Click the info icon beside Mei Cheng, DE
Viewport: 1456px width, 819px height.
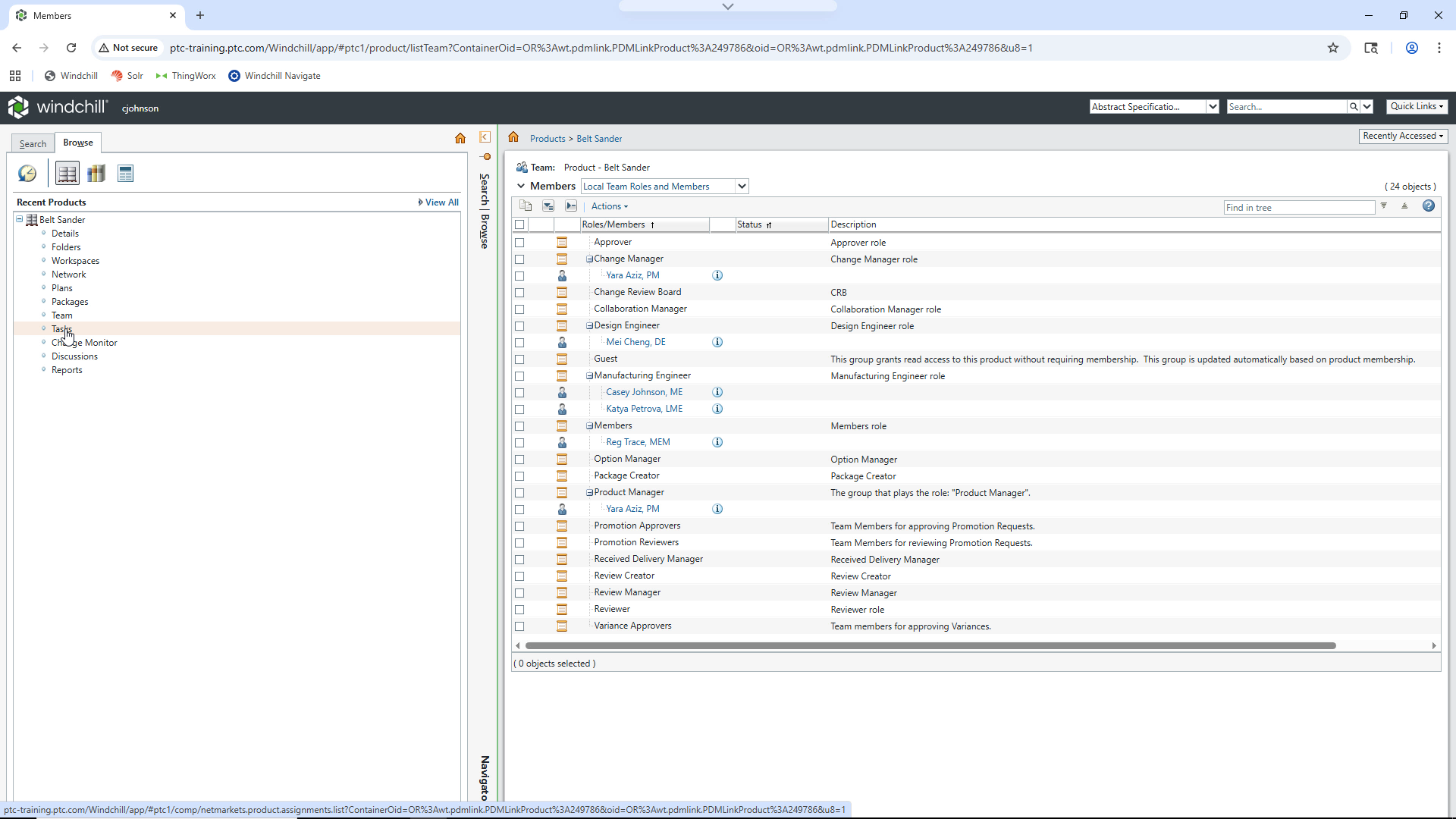point(717,342)
